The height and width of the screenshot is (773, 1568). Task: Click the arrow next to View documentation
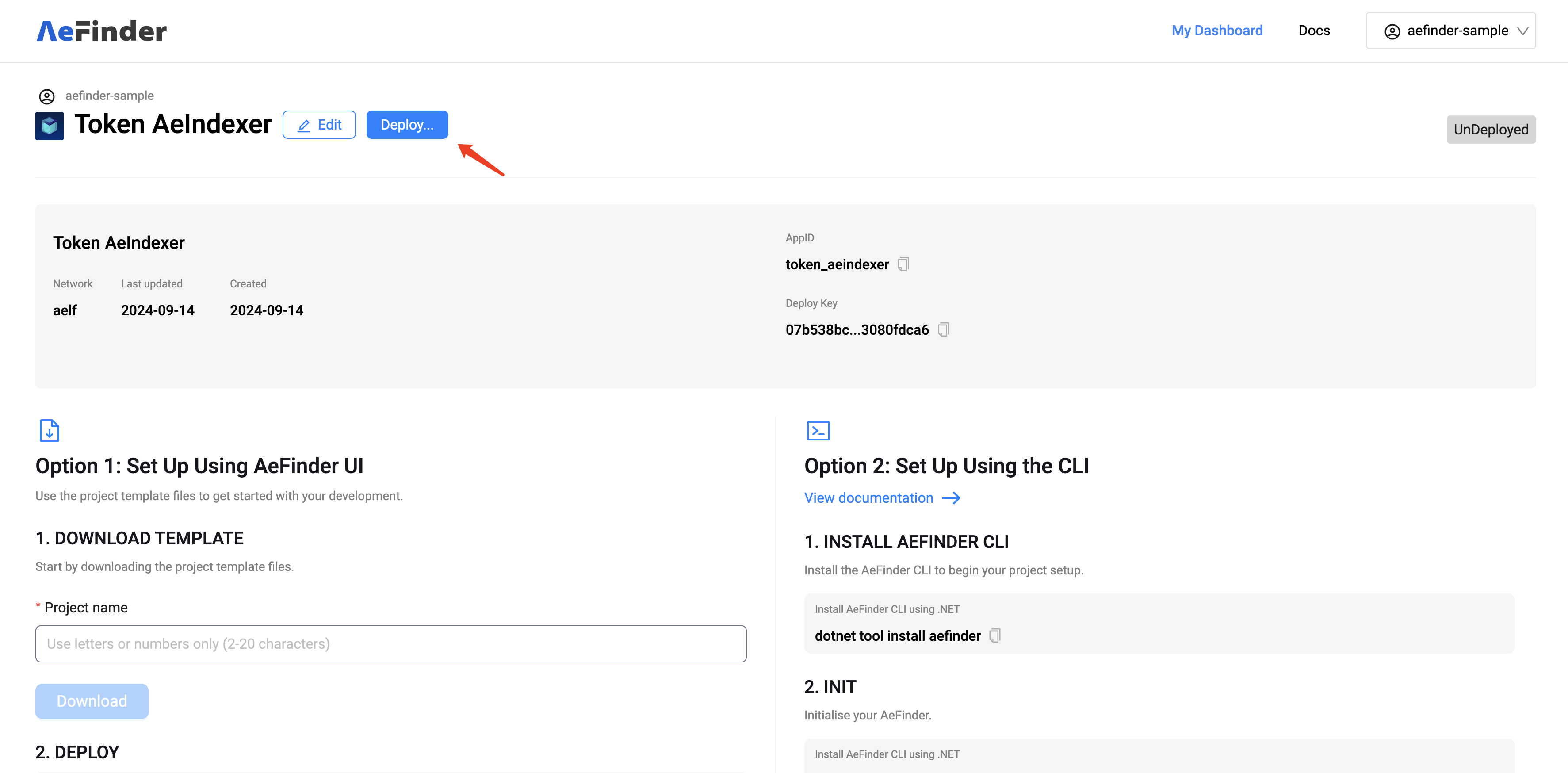pos(951,498)
